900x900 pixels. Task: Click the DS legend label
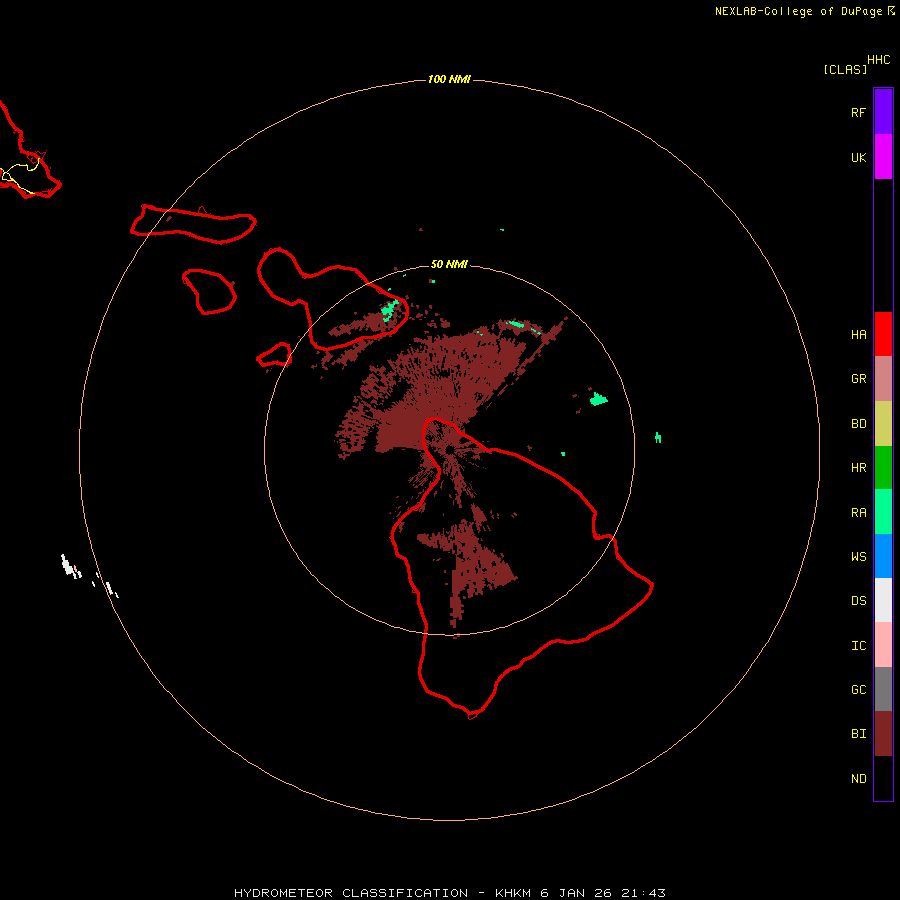(x=858, y=601)
